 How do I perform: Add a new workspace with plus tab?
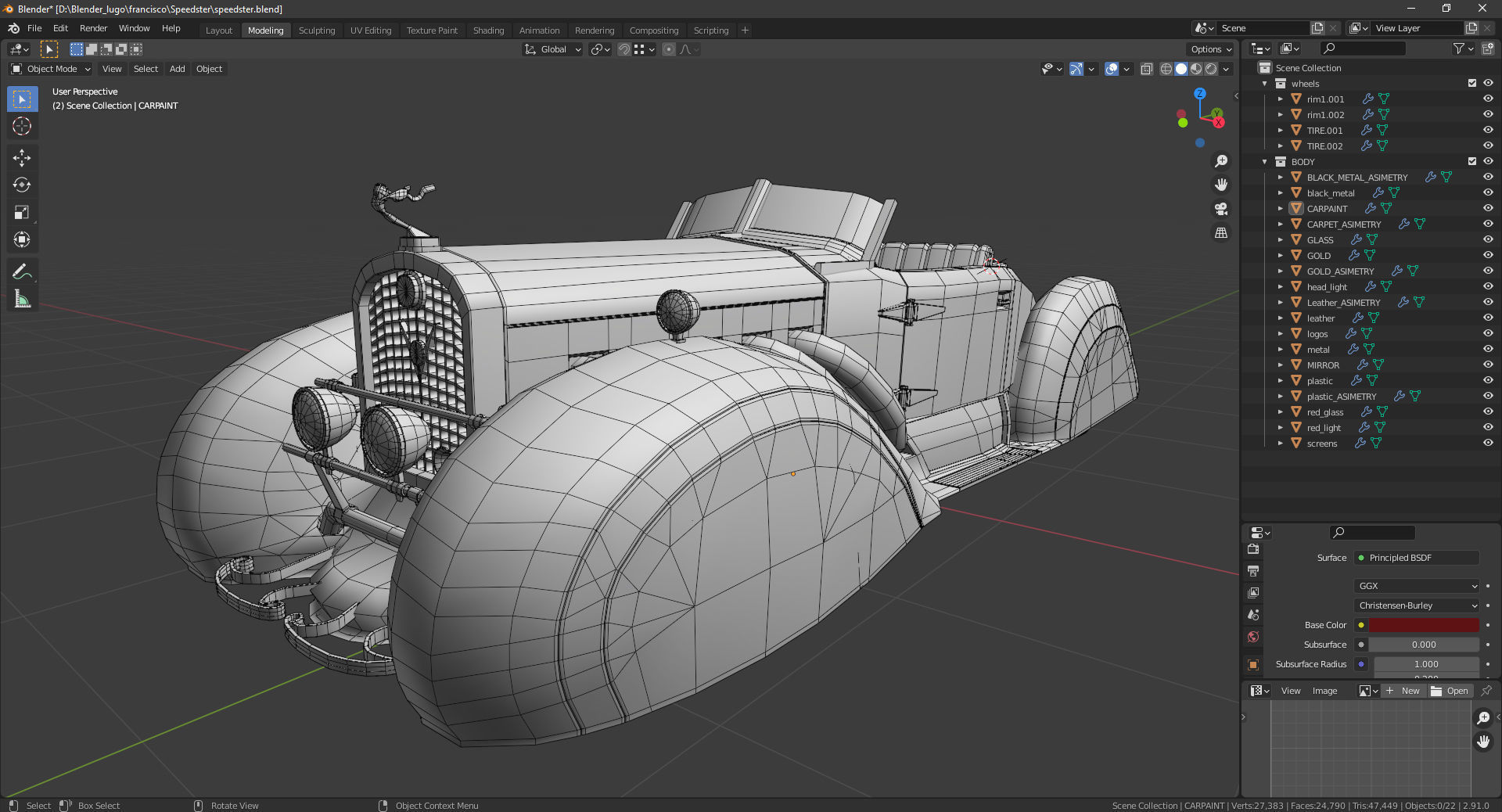[745, 31]
